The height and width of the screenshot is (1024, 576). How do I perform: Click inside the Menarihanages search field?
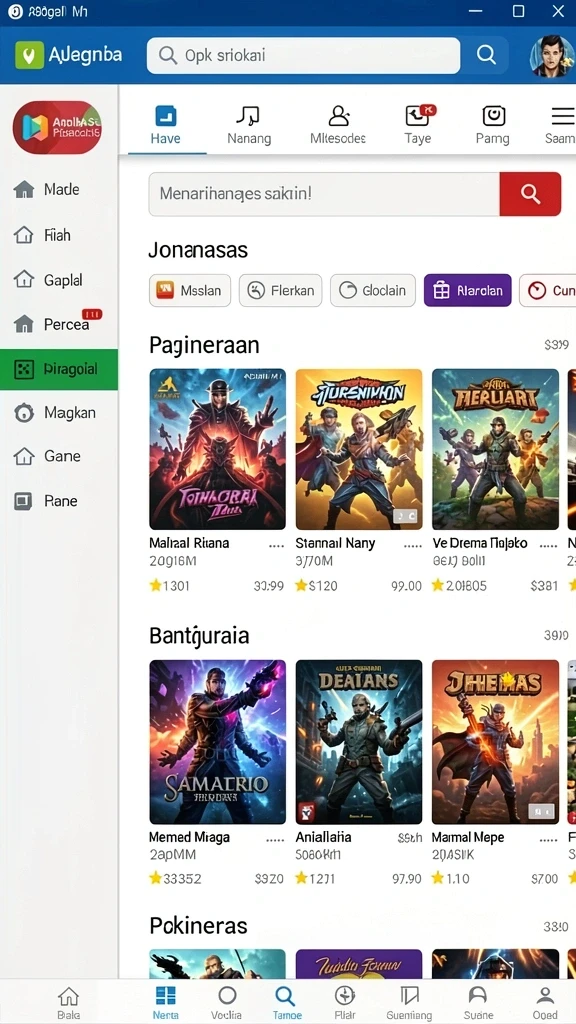point(324,194)
